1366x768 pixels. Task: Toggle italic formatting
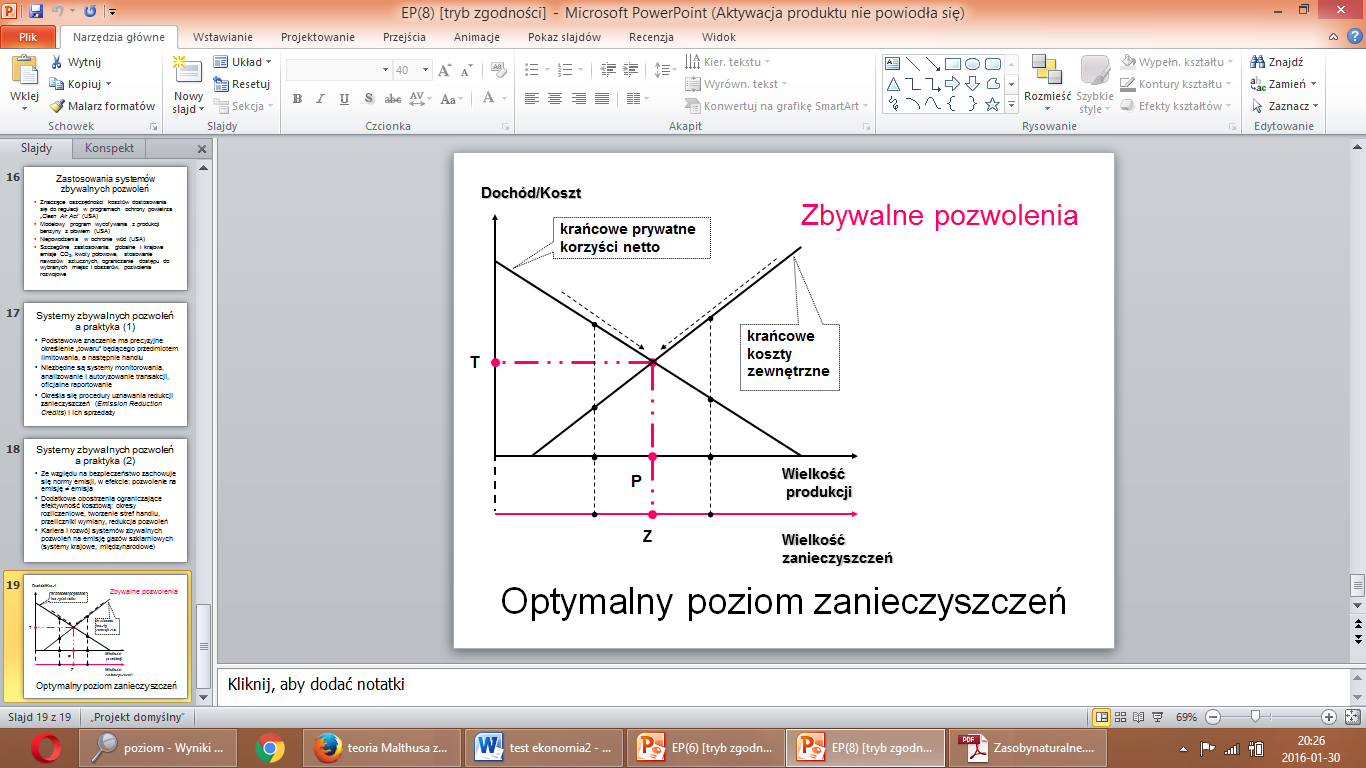(x=320, y=99)
